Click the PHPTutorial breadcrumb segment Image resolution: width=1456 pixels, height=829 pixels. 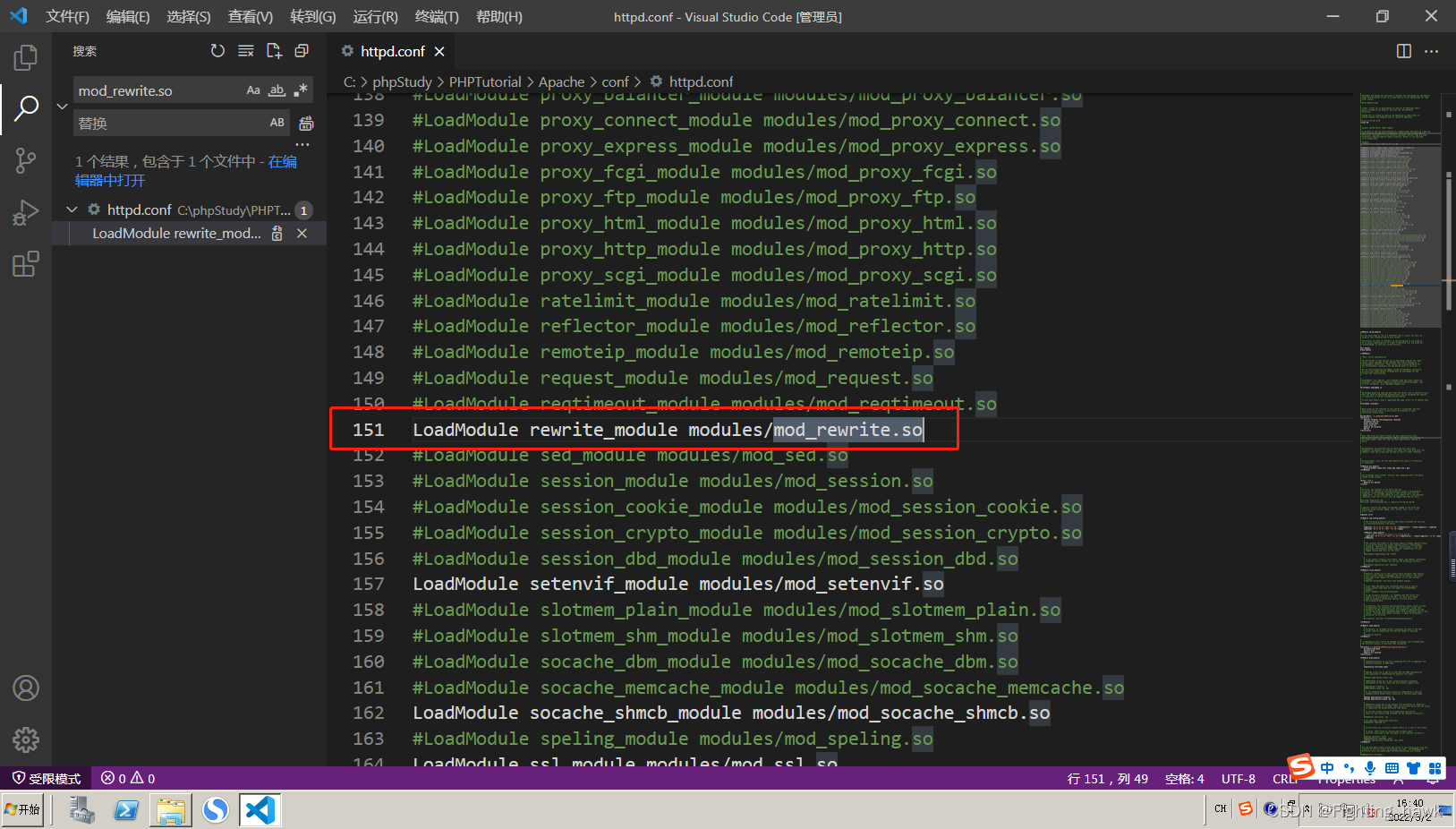485,81
